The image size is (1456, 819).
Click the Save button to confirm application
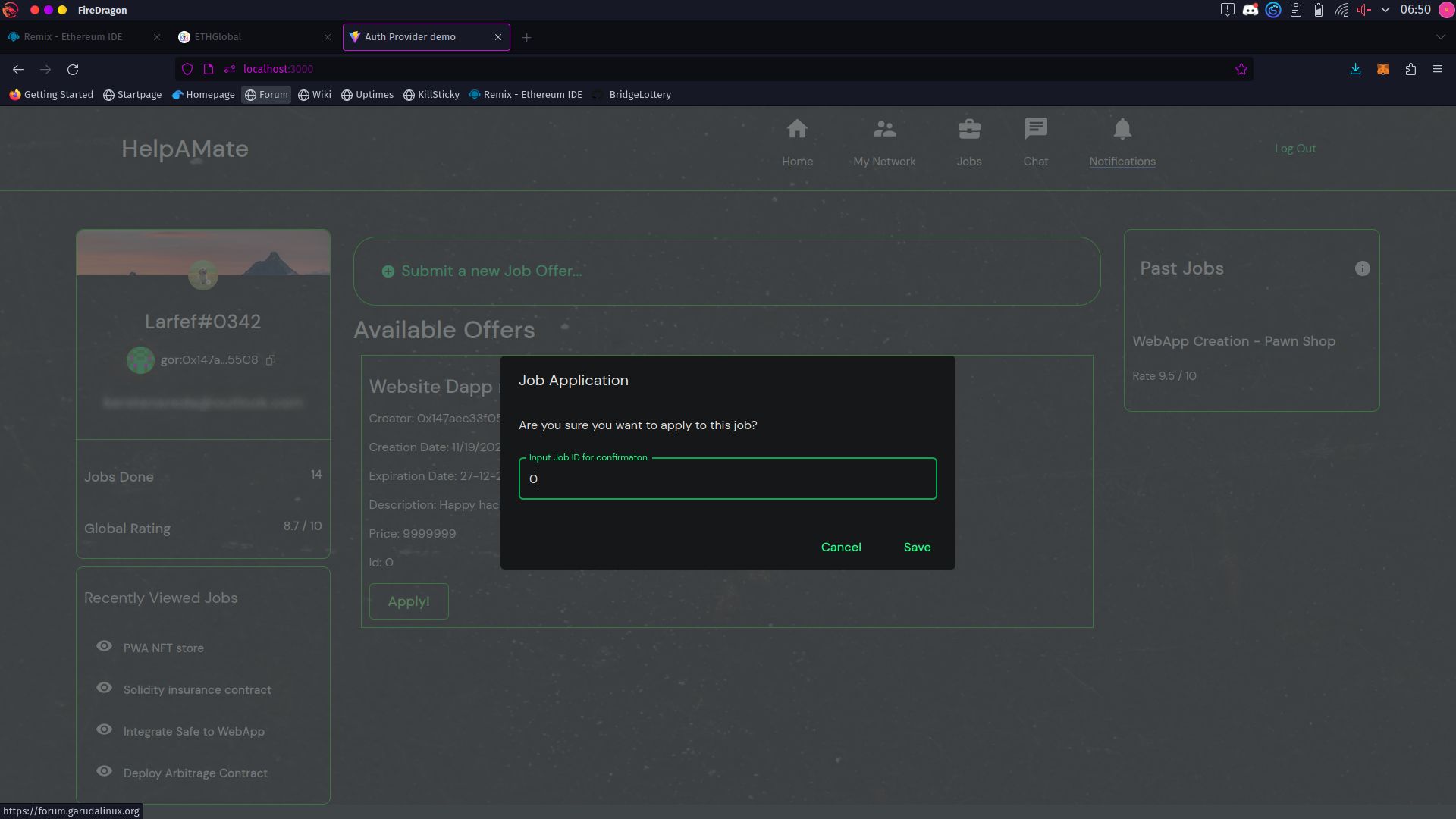click(917, 546)
